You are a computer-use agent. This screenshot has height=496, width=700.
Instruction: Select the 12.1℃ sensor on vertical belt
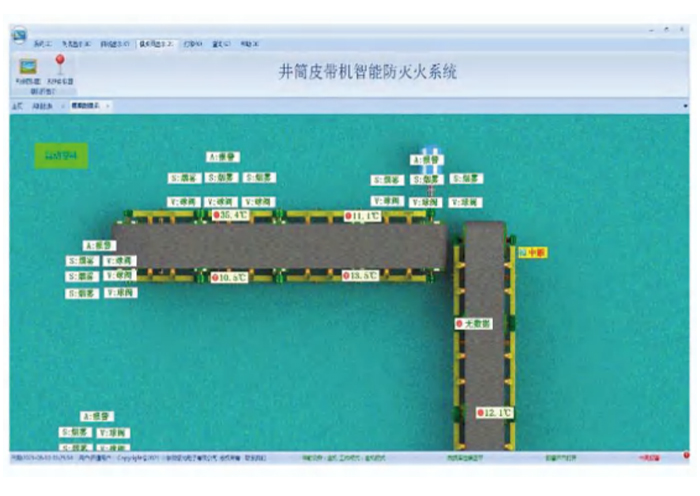tap(494, 412)
